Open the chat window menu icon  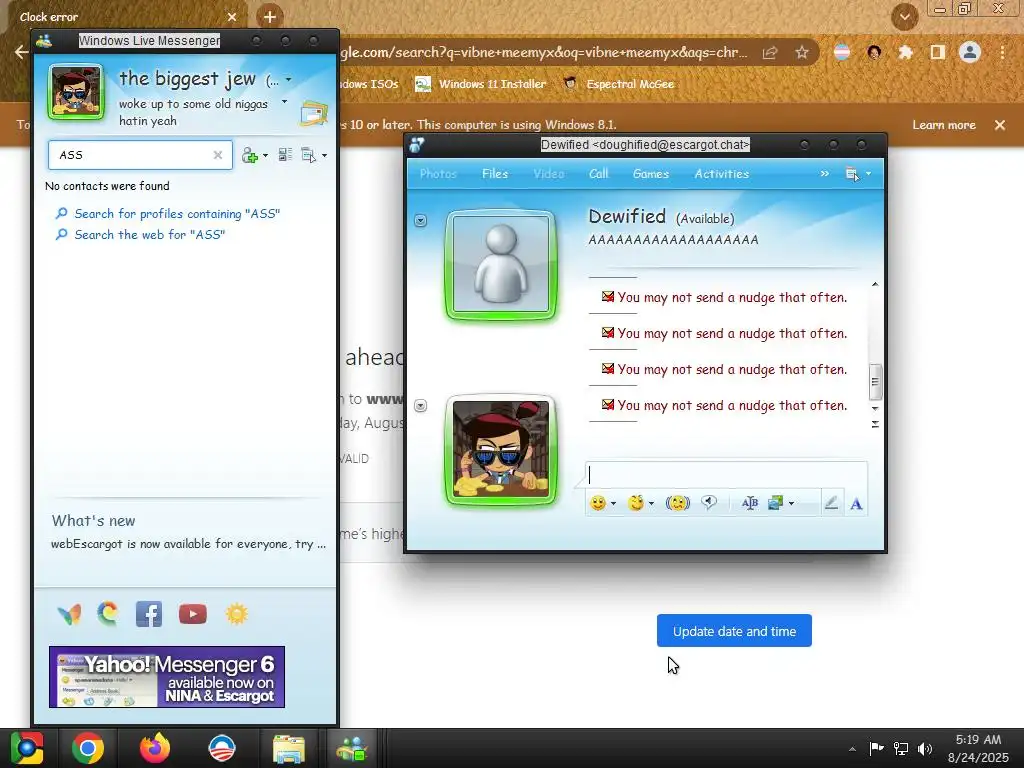pyautogui.click(x=852, y=174)
